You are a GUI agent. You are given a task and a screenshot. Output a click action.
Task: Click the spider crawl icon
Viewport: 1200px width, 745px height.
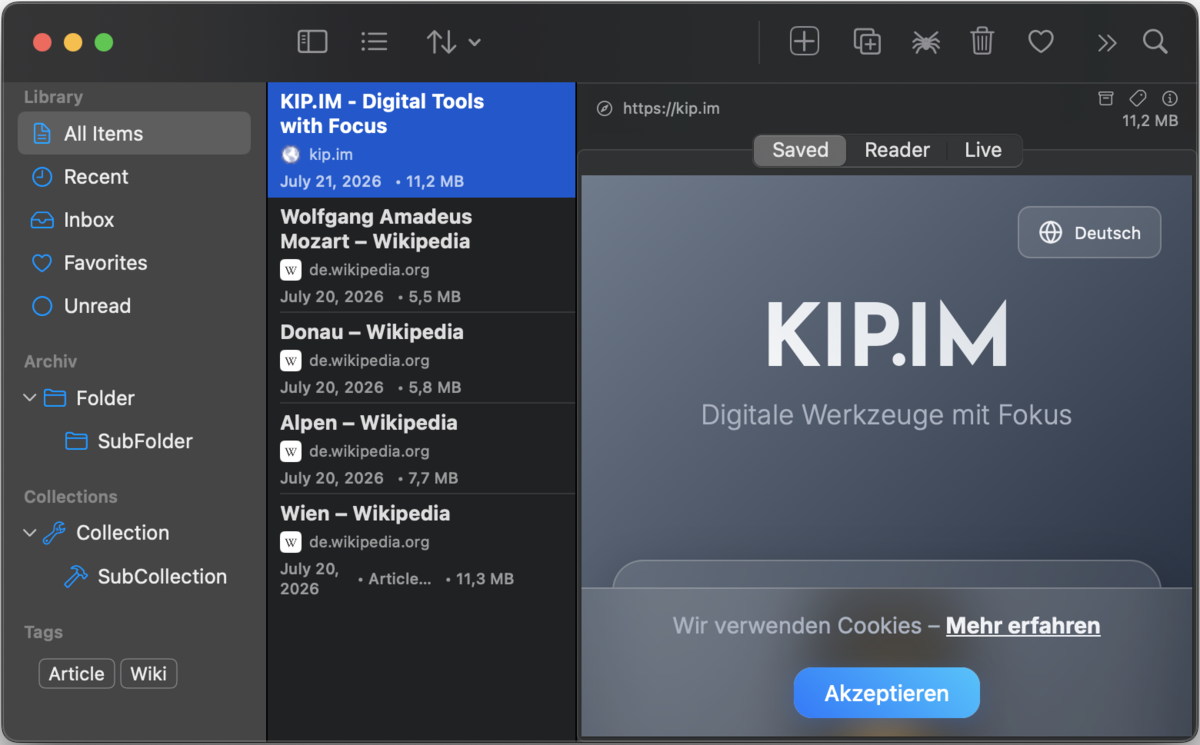pos(925,42)
